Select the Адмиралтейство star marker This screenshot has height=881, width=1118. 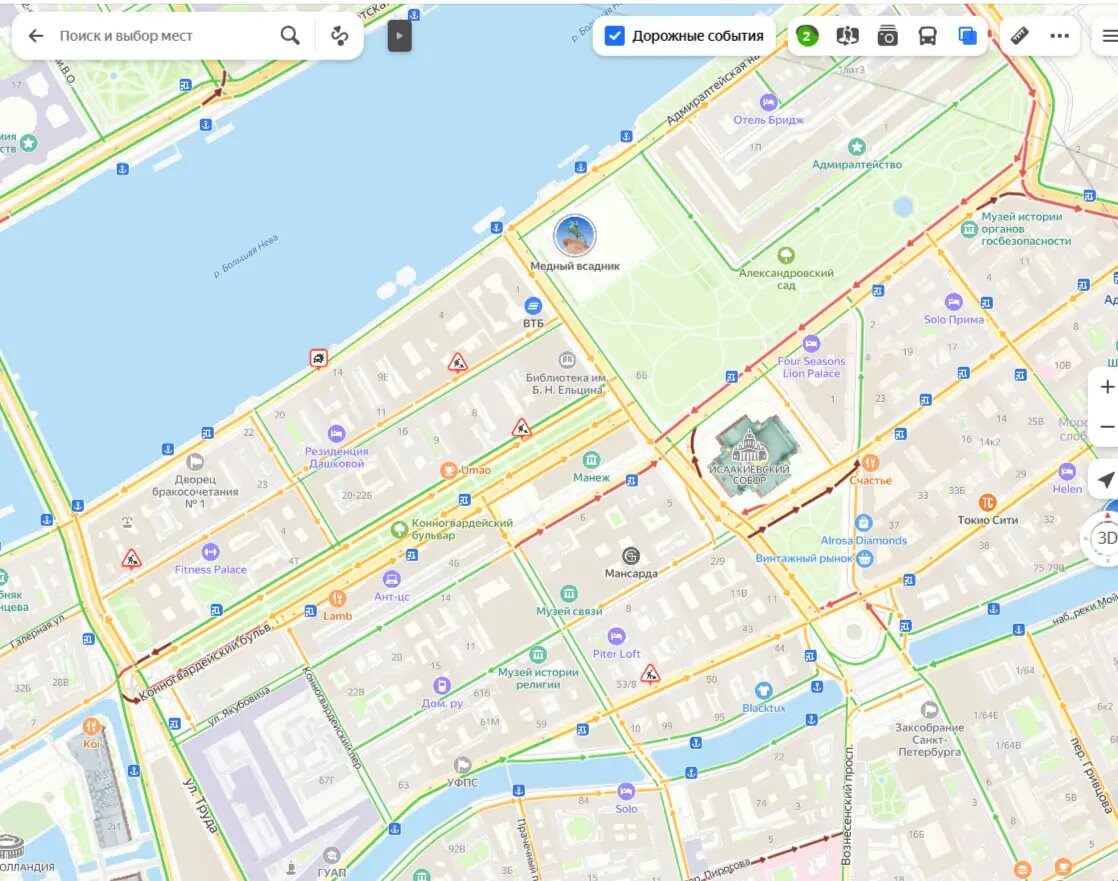click(856, 147)
